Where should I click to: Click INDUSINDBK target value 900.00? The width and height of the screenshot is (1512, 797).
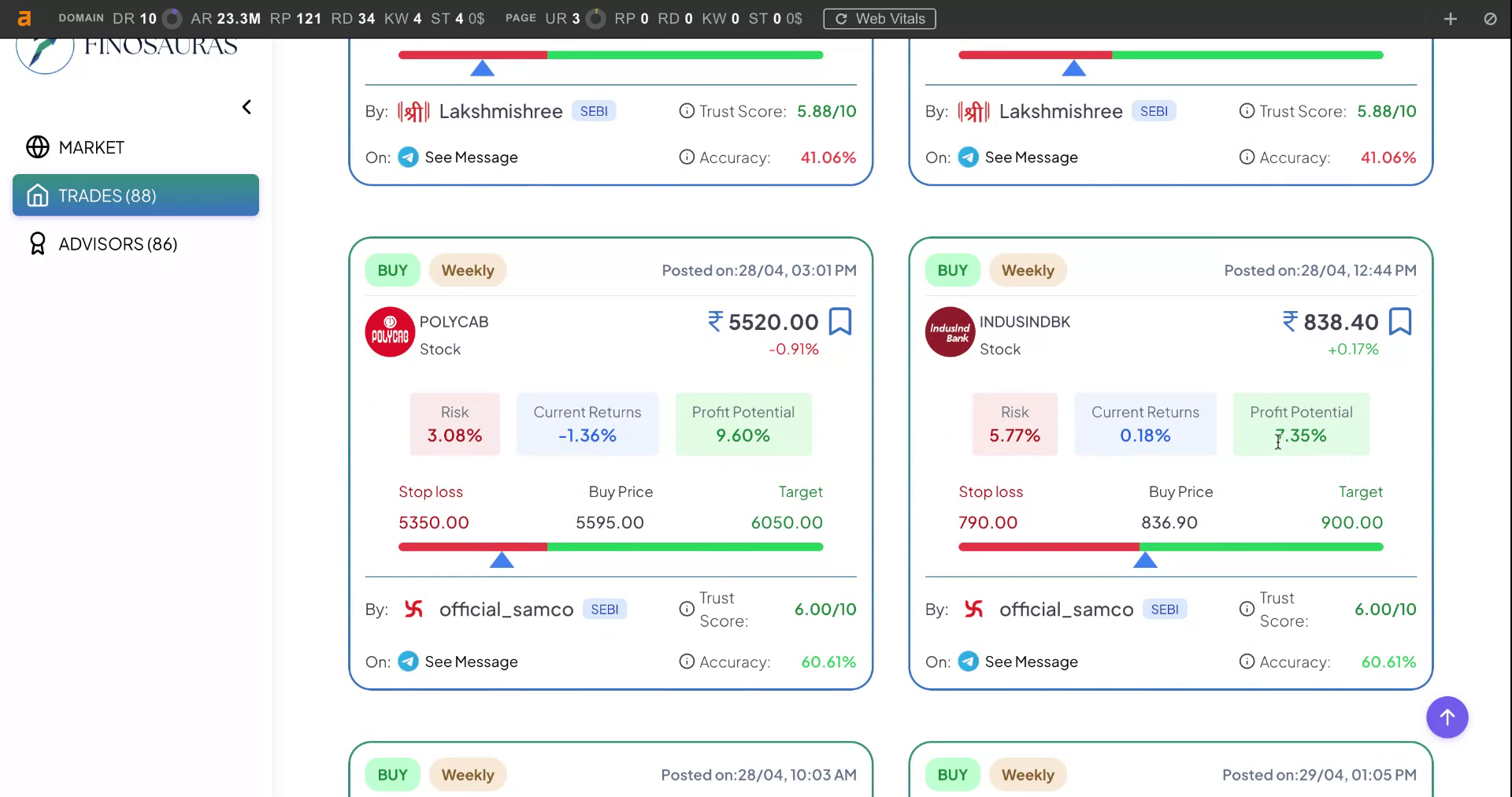pyautogui.click(x=1352, y=523)
